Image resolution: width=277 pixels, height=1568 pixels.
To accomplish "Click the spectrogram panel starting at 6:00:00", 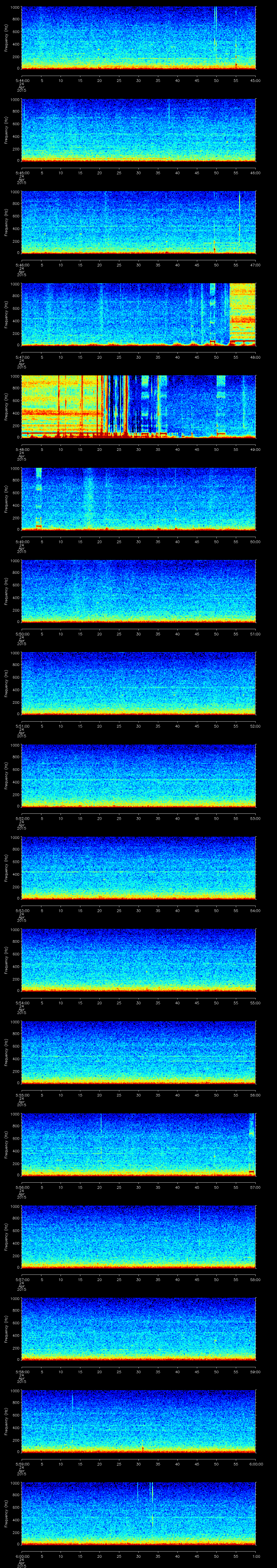I will [x=138, y=1514].
